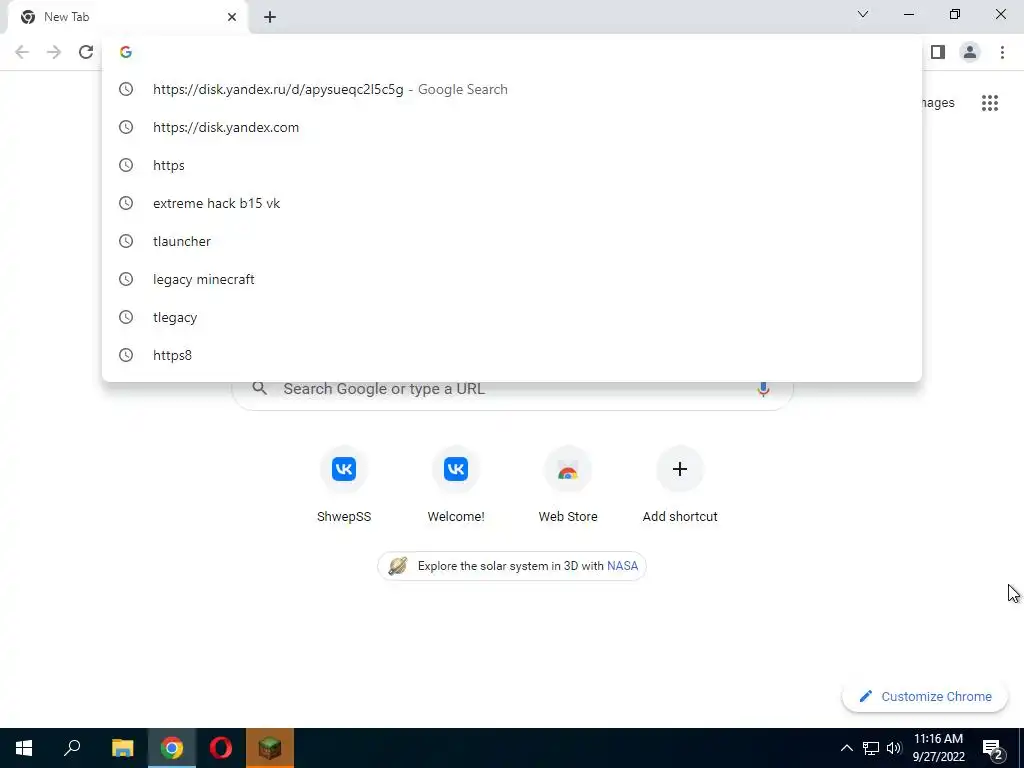Select the 'https8' suggestion
This screenshot has height=768, width=1024.
click(x=512, y=355)
